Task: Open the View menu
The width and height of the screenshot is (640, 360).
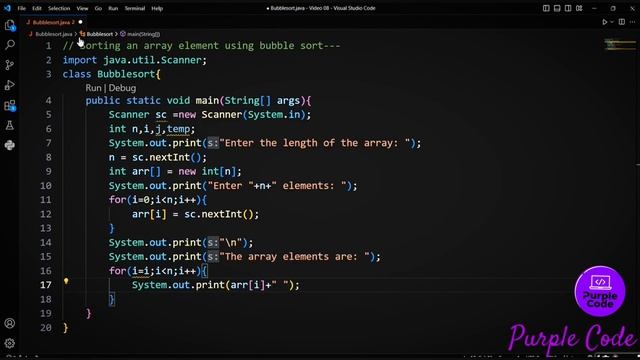Action: pyautogui.click(x=82, y=8)
